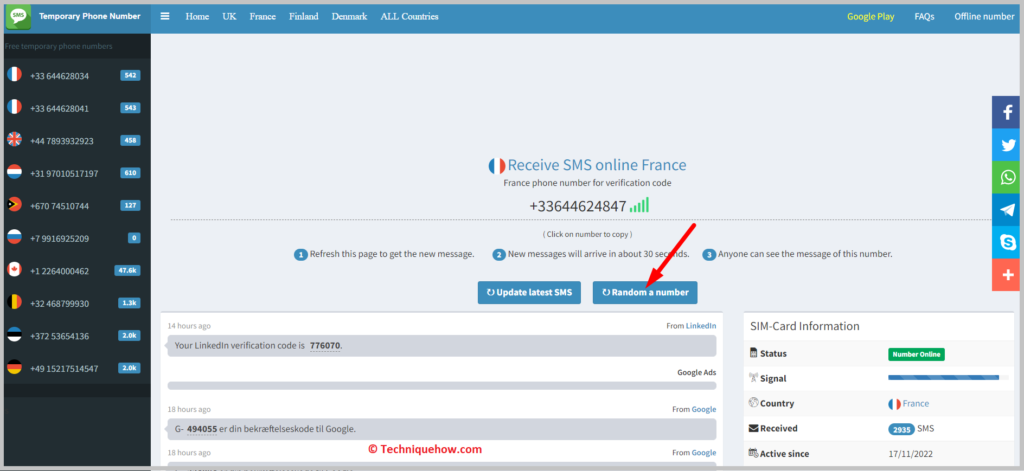Click French flag beside +33 644628041
Image resolution: width=1024 pixels, height=471 pixels.
[x=14, y=107]
